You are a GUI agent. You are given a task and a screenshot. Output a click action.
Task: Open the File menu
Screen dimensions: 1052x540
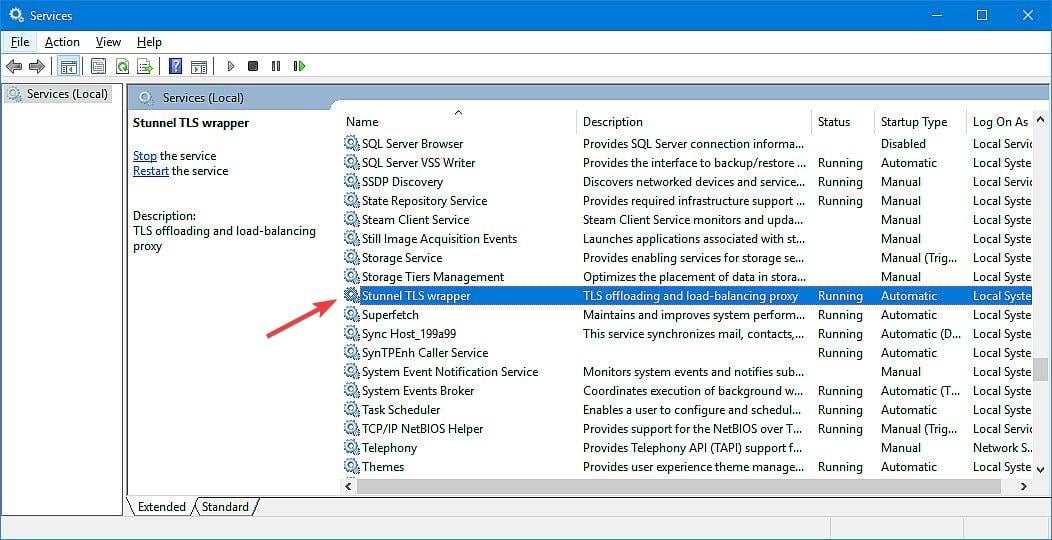coord(20,42)
